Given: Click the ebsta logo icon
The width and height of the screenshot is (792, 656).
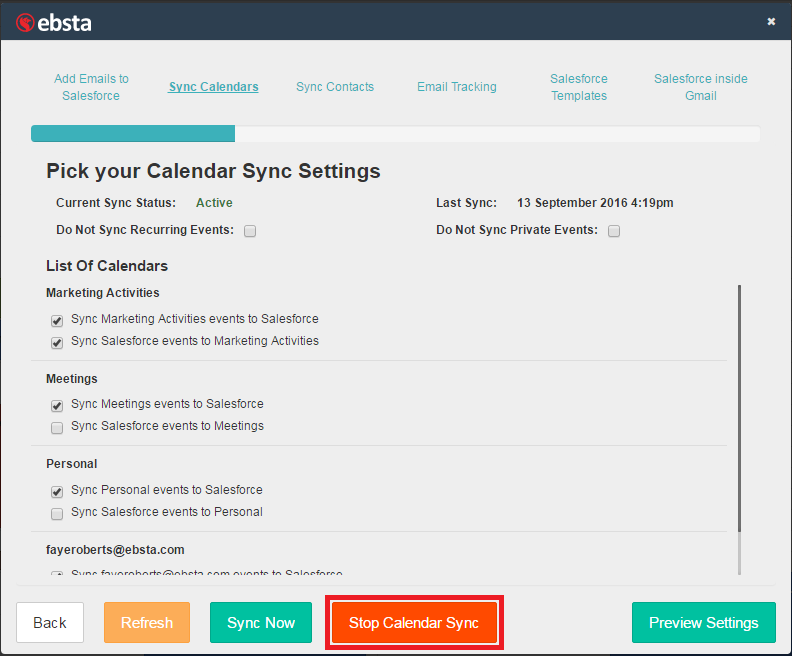Looking at the screenshot, I should coord(25,21).
